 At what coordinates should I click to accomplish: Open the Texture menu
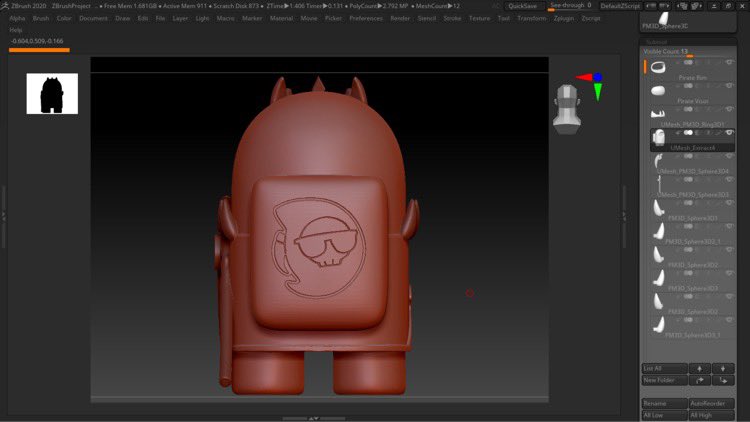coord(479,18)
